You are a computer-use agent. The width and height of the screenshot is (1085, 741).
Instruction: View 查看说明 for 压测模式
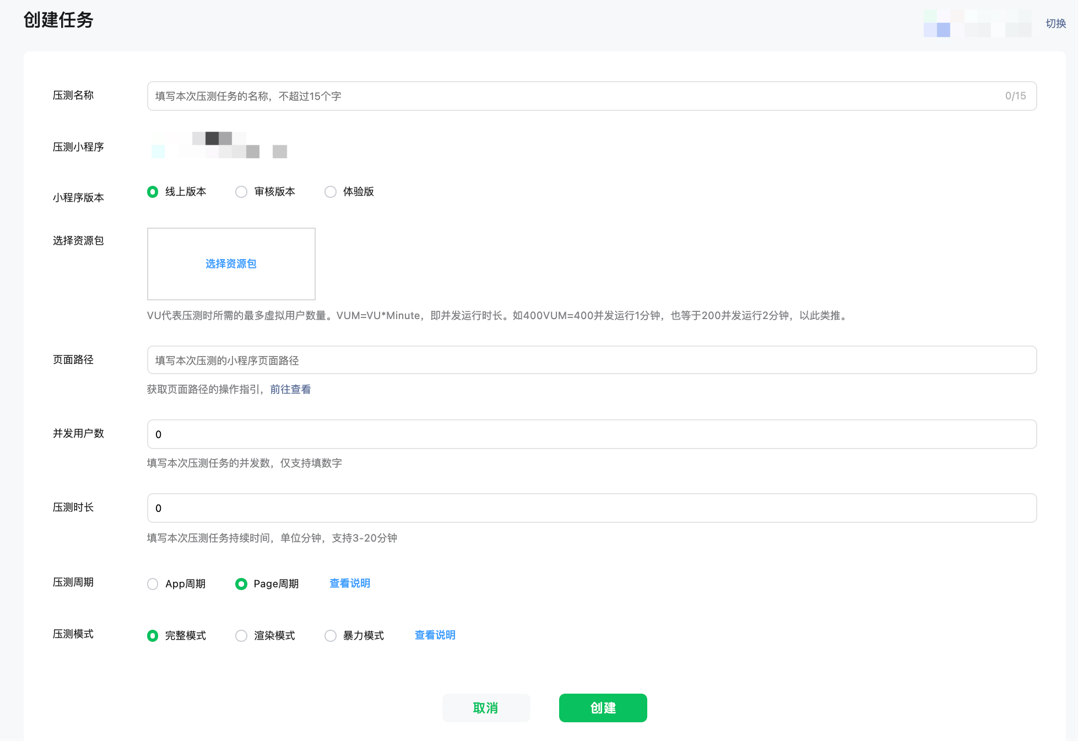[x=435, y=635]
